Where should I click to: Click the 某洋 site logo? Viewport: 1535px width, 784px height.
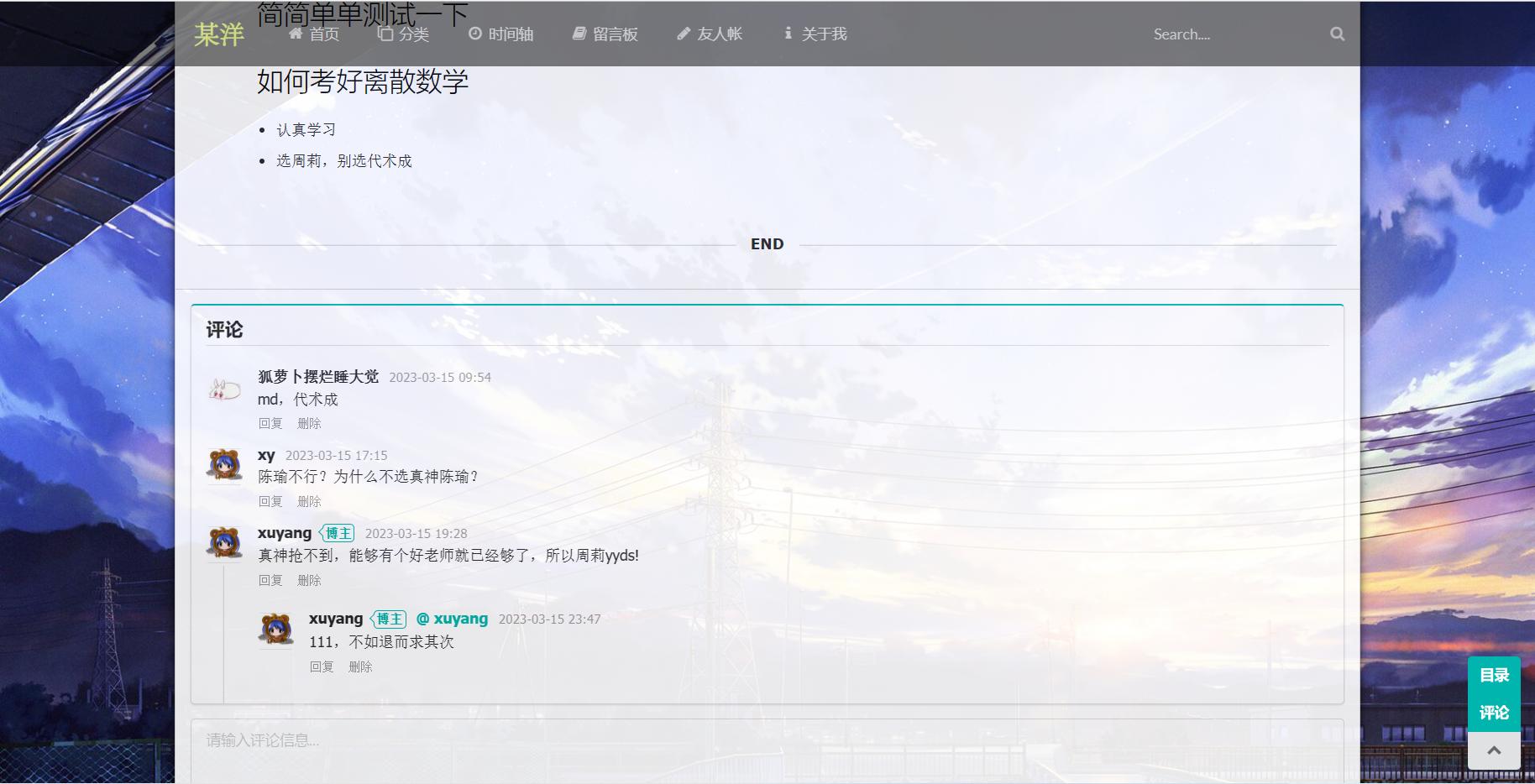[x=219, y=34]
